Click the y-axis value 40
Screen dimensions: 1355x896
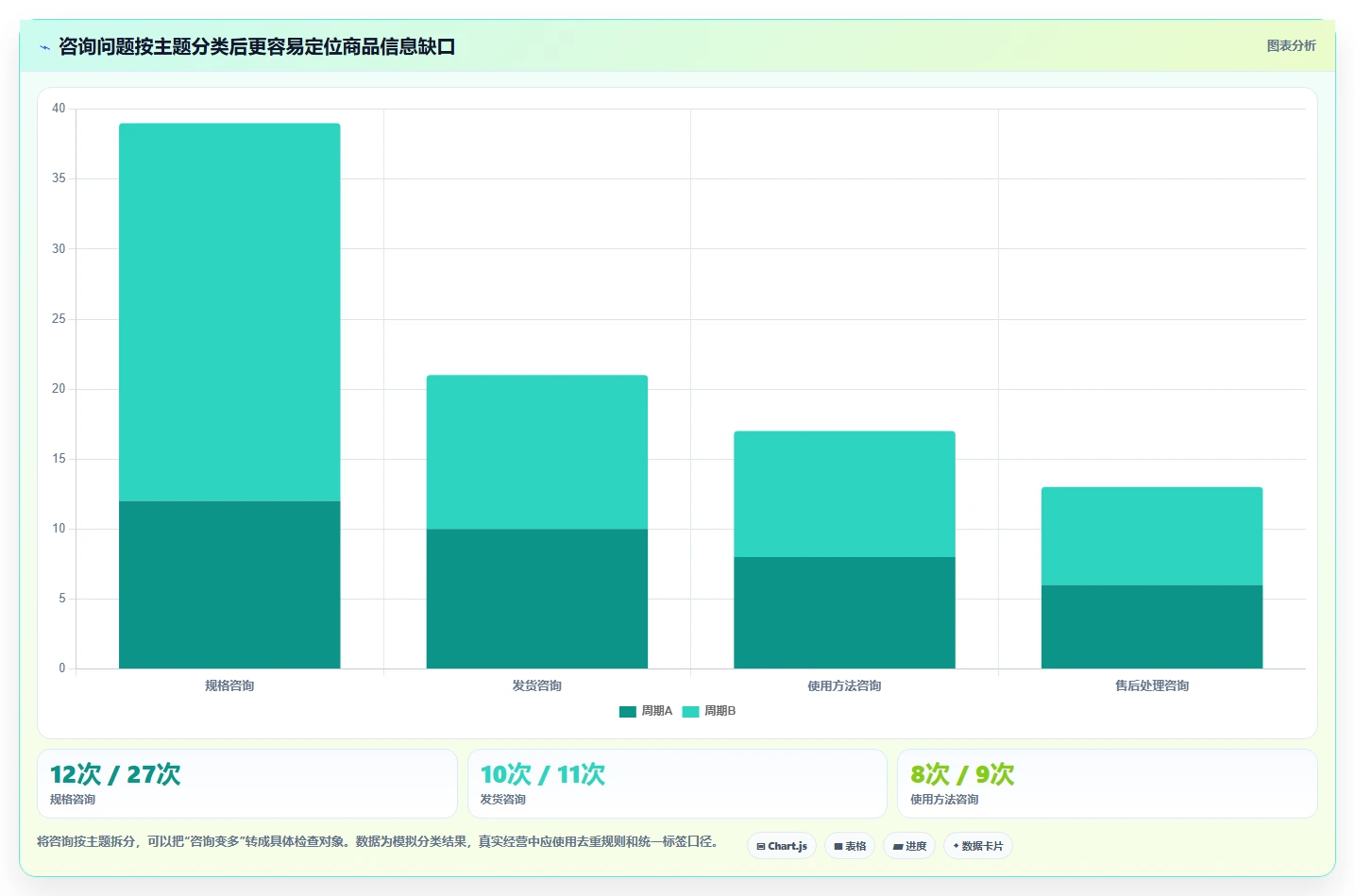coord(59,109)
